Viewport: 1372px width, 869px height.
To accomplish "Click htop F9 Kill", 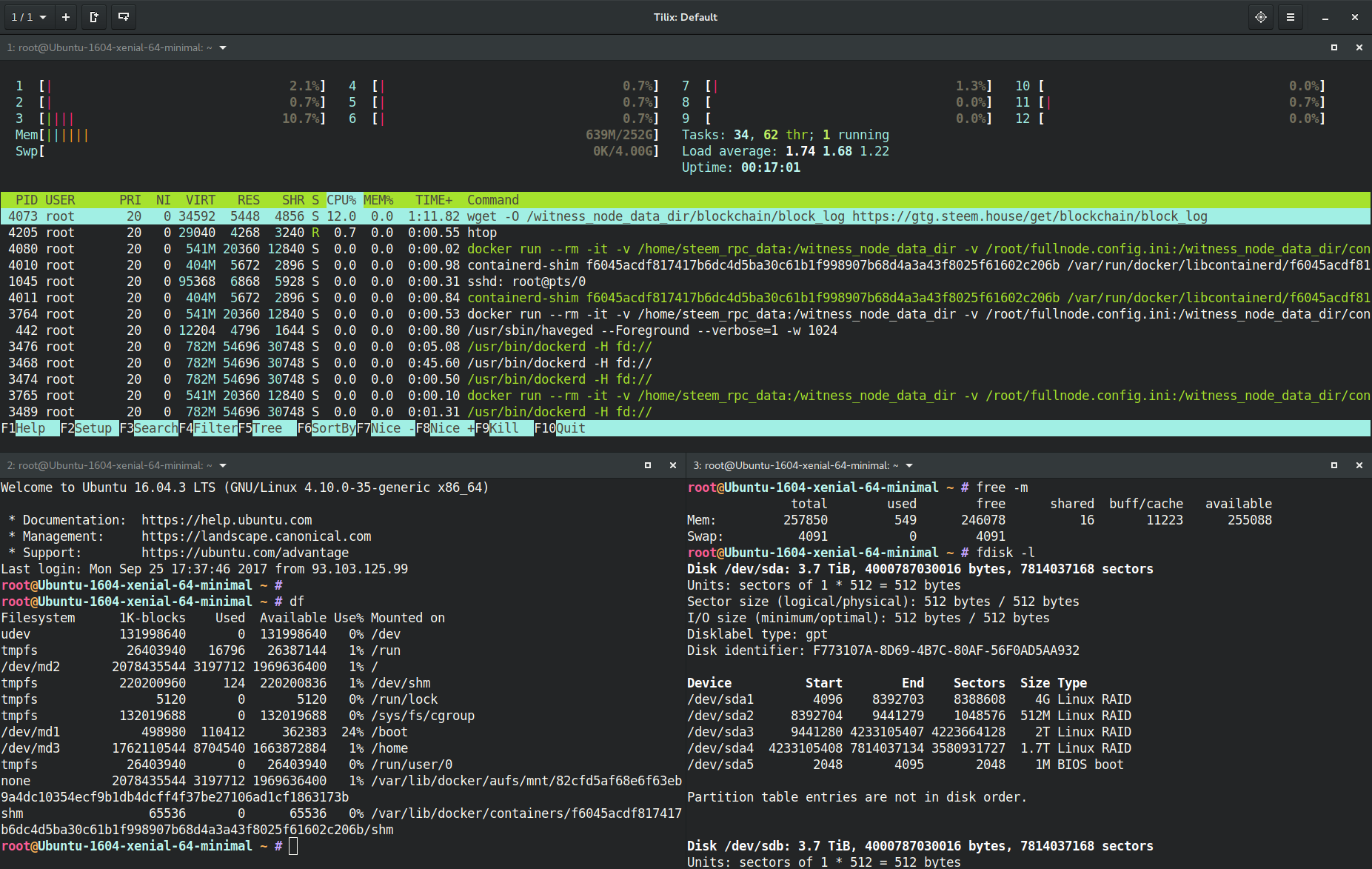I will 504,428.
